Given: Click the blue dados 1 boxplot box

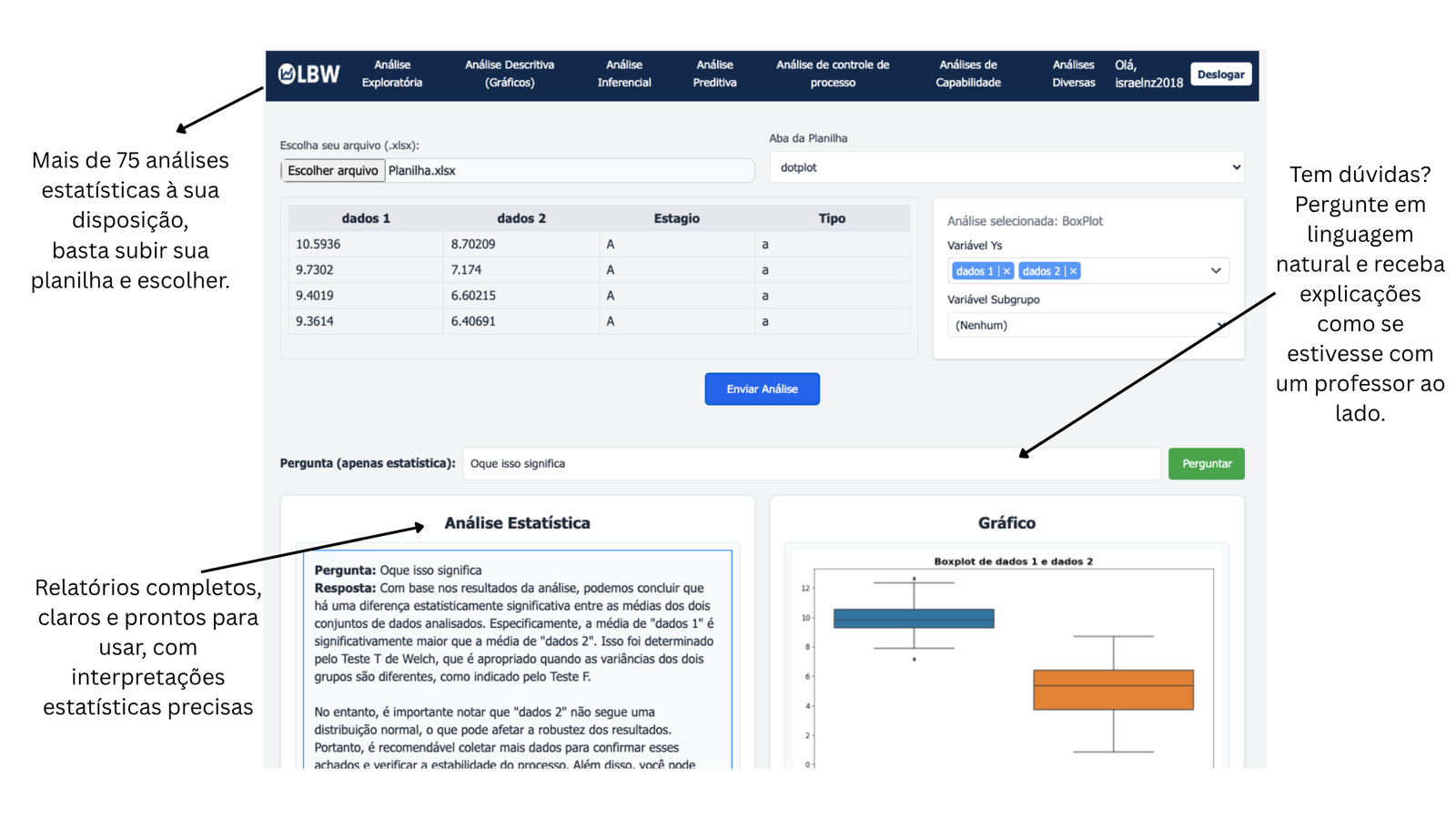Looking at the screenshot, I should [914, 619].
